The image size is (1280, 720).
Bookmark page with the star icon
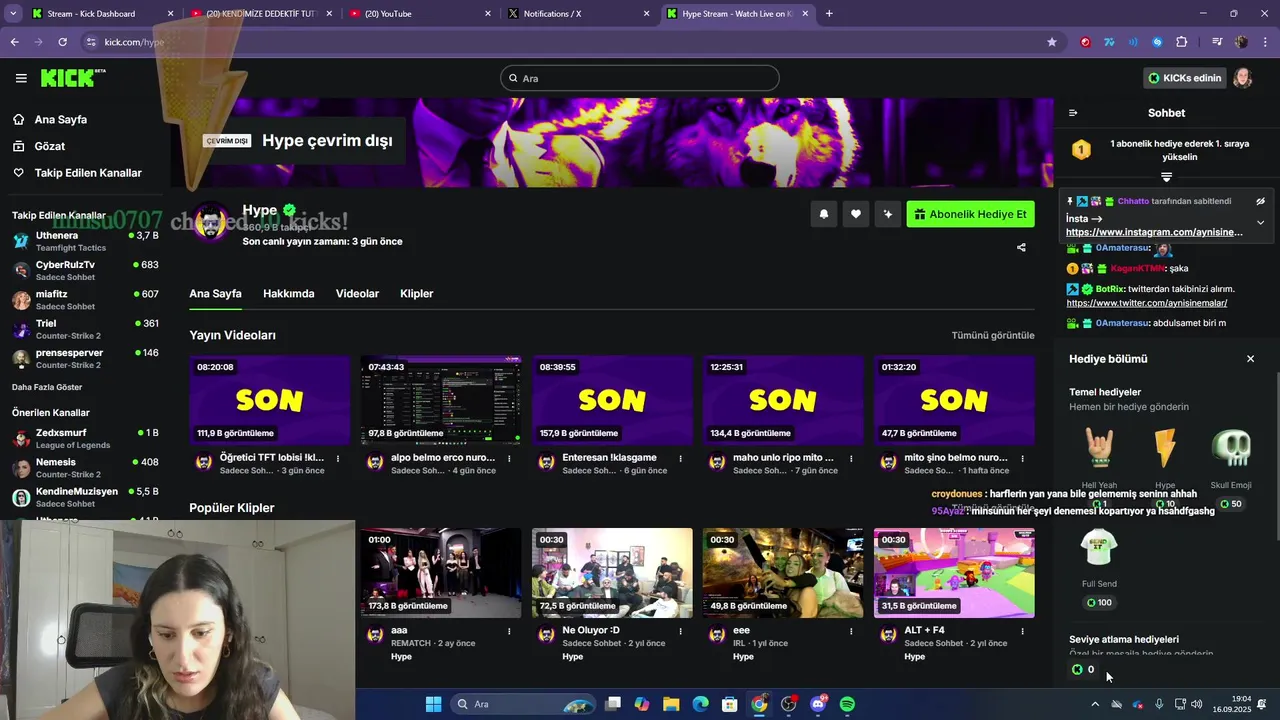coord(1051,42)
